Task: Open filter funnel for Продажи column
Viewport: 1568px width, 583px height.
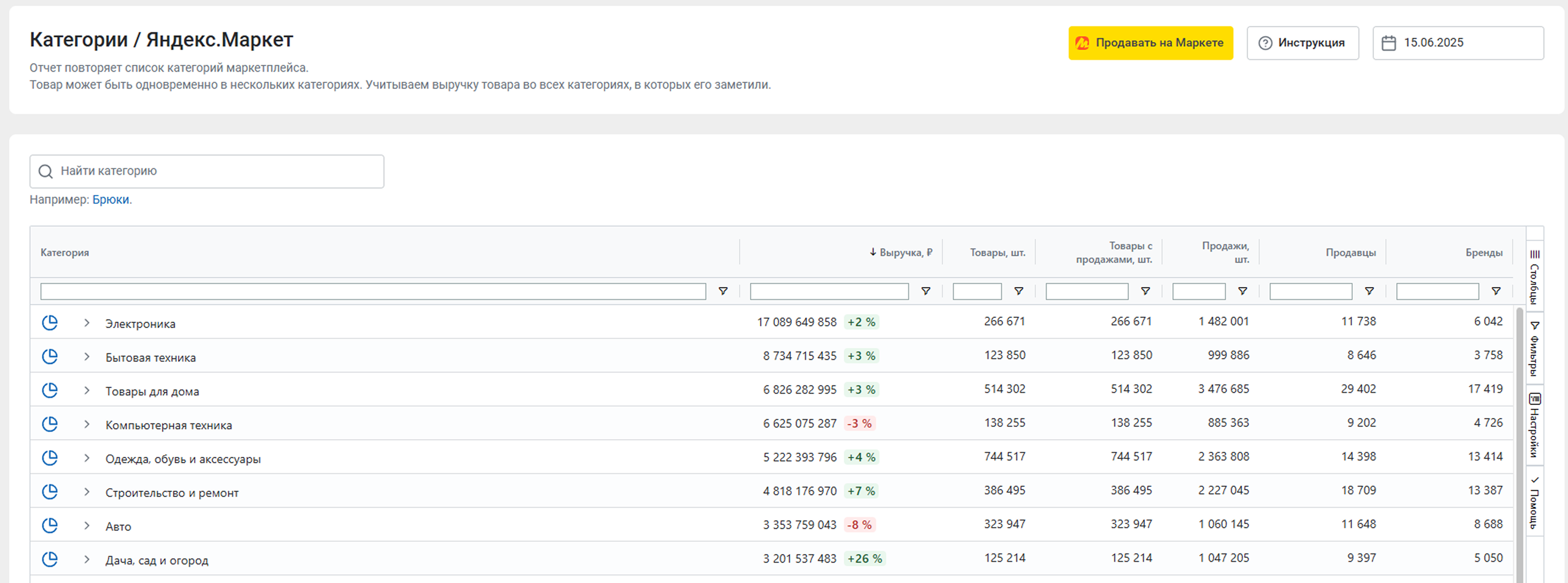Action: click(1243, 291)
